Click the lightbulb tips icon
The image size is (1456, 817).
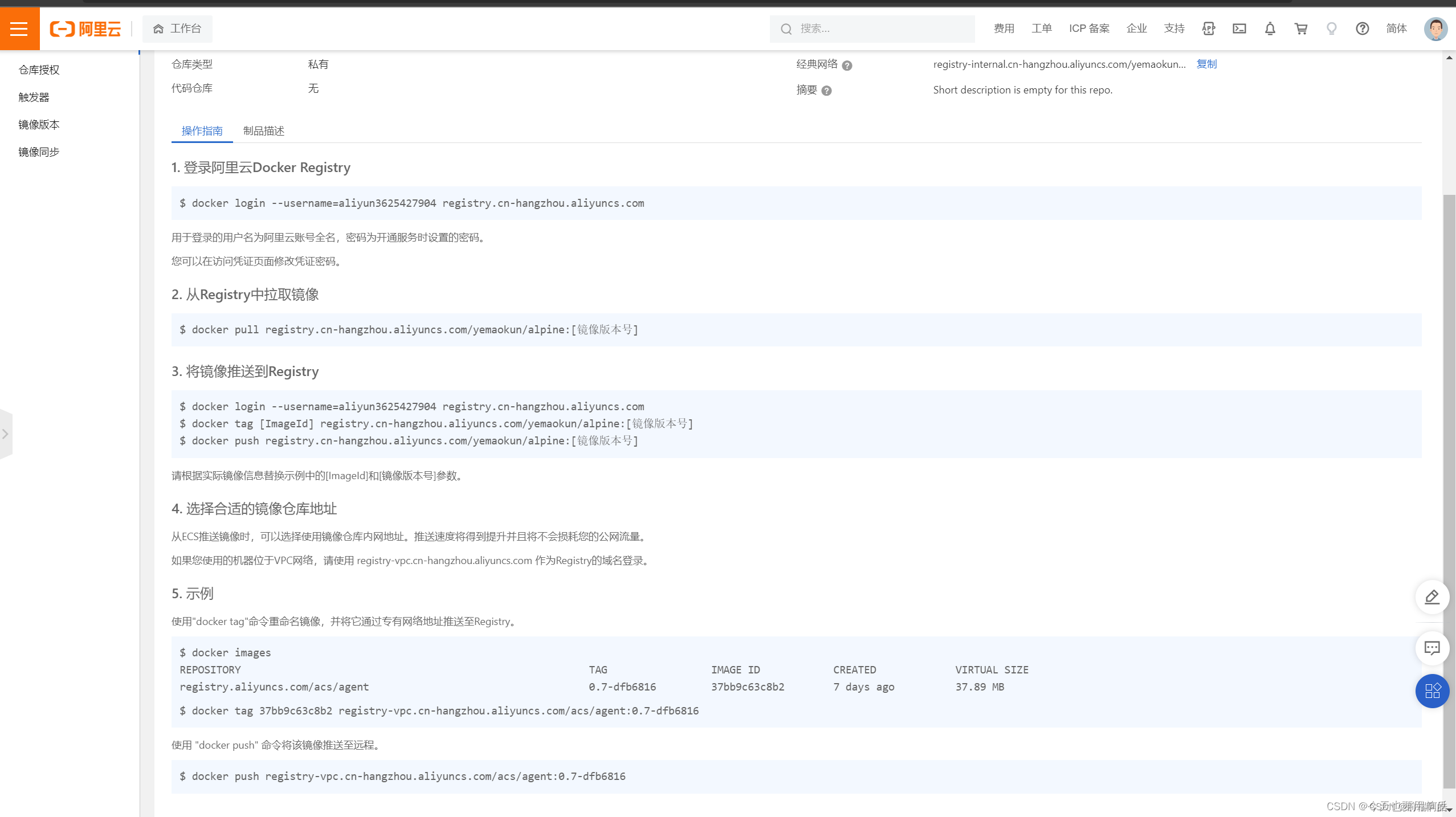[1332, 28]
